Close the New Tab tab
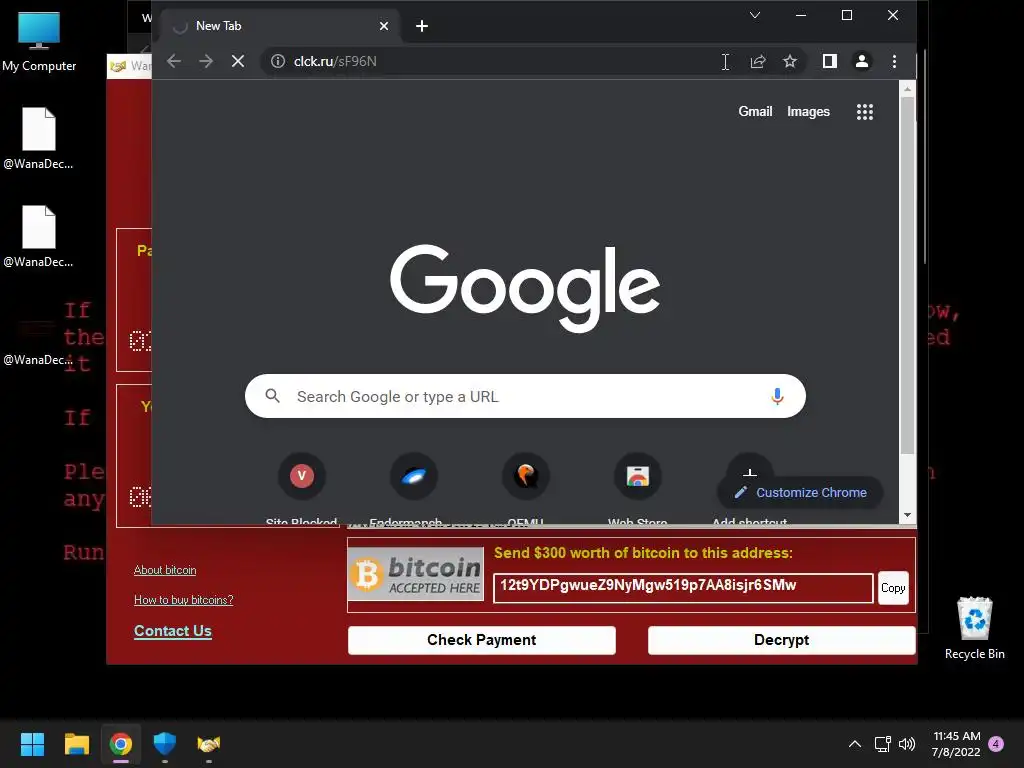The width and height of the screenshot is (1024, 768). (384, 26)
